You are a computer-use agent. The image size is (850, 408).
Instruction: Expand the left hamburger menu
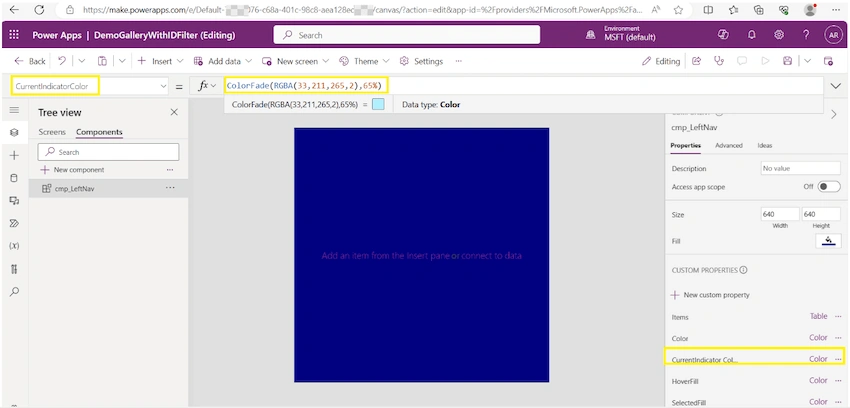click(15, 110)
